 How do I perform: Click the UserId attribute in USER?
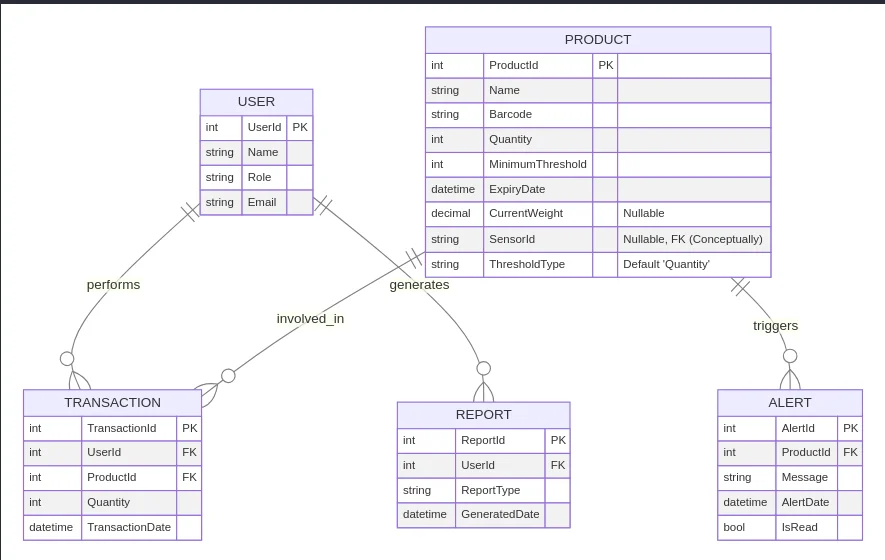264,128
